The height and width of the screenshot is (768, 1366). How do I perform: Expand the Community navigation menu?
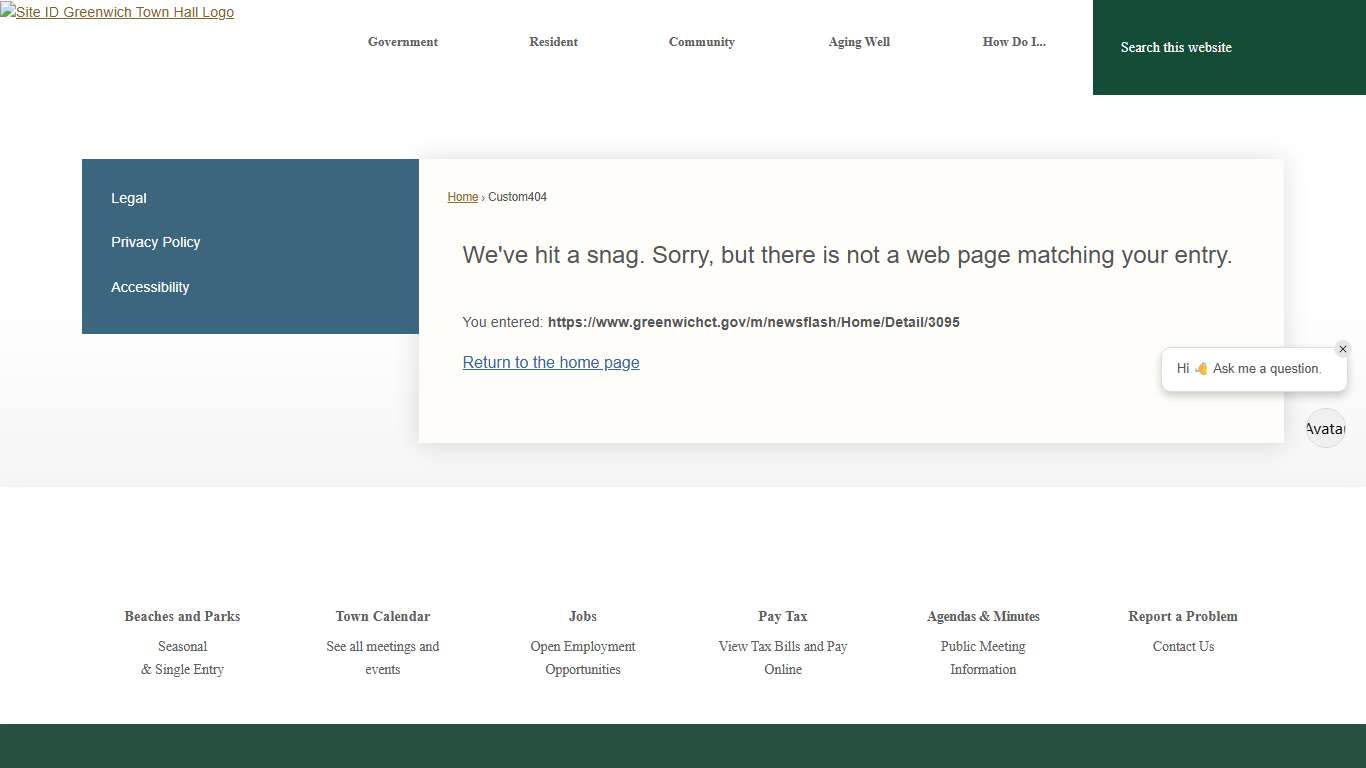(701, 42)
